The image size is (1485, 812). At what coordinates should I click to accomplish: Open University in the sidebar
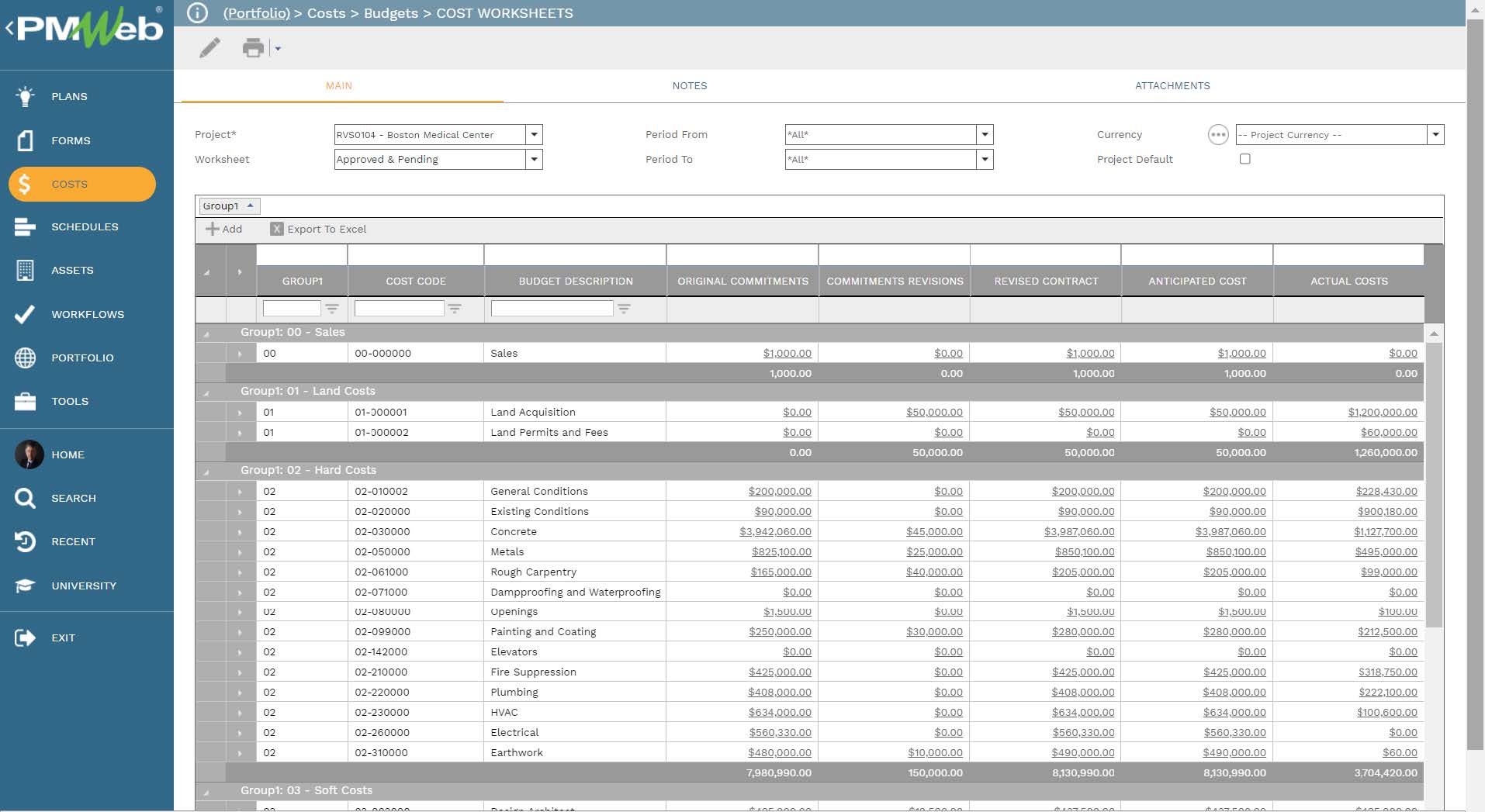point(84,586)
